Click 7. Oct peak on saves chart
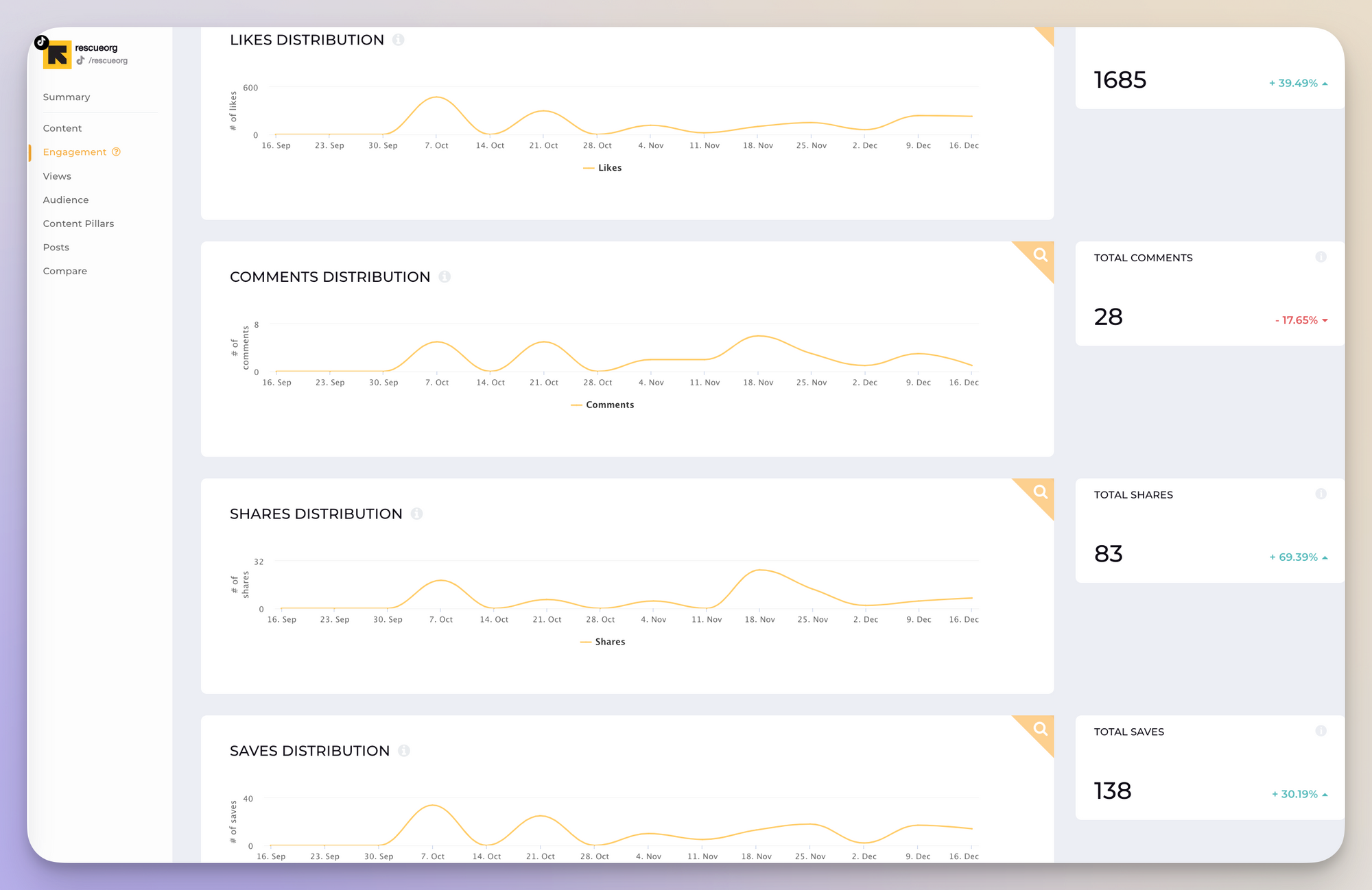Screen dimensions: 1372x890 (x=433, y=805)
